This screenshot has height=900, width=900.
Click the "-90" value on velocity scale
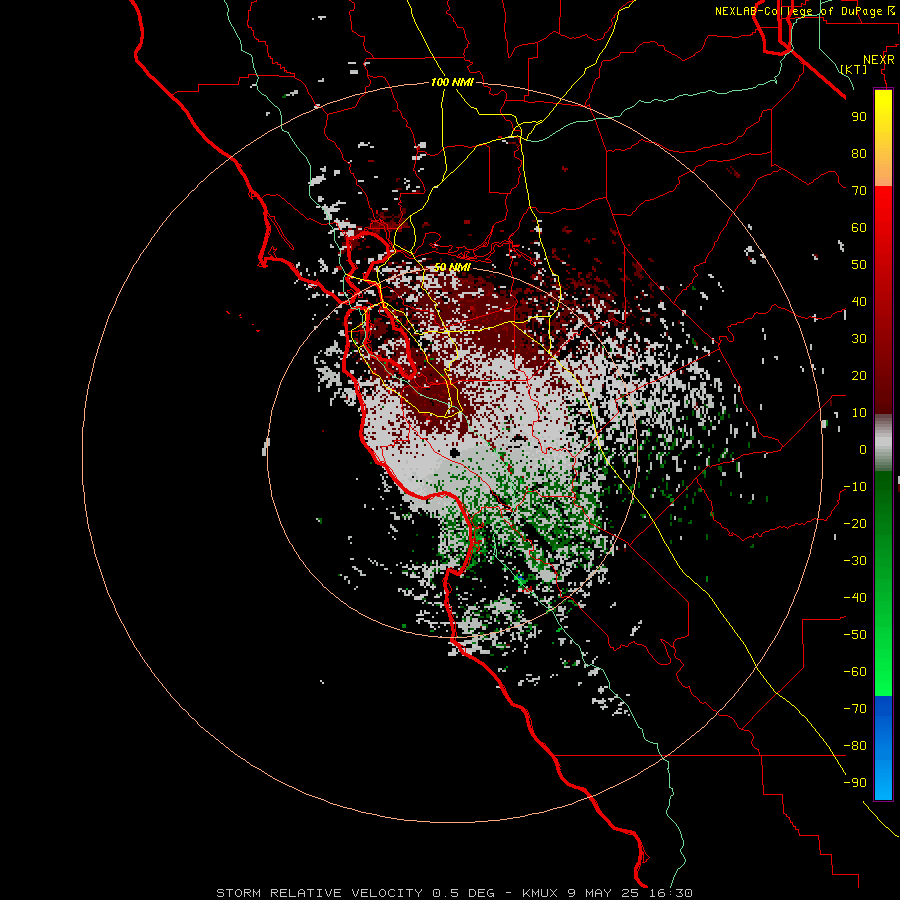click(x=855, y=783)
